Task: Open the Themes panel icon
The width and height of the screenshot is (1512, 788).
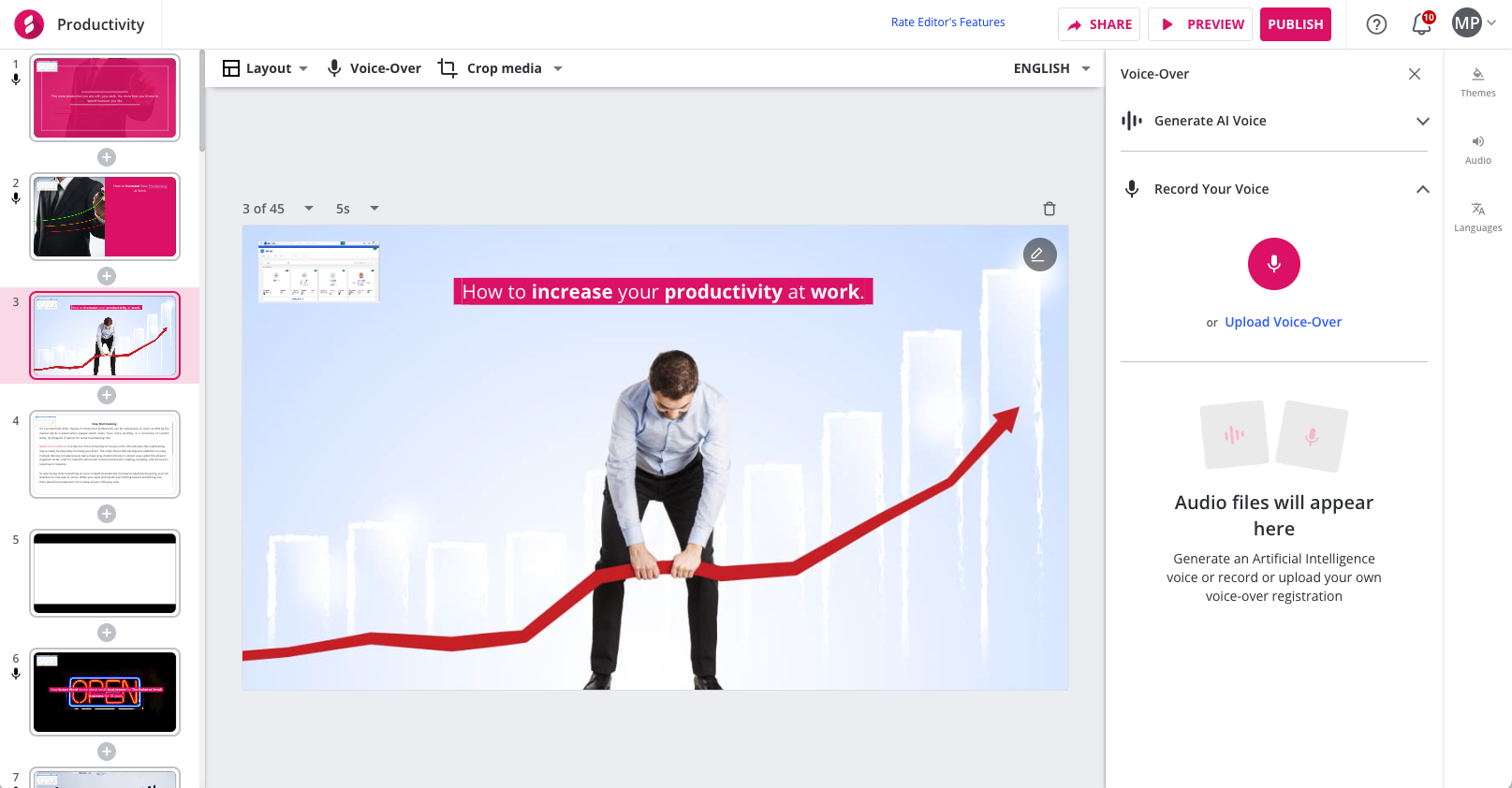Action: tap(1478, 82)
